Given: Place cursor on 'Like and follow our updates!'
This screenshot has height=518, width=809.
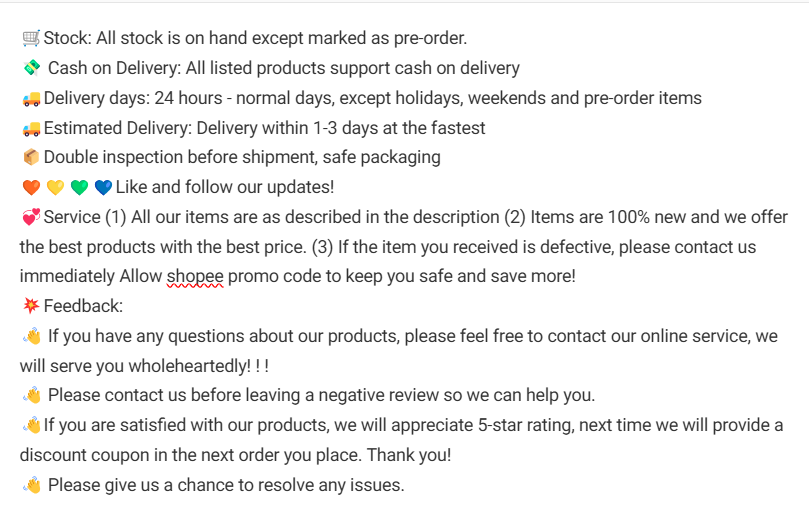Looking at the screenshot, I should pos(224,187).
